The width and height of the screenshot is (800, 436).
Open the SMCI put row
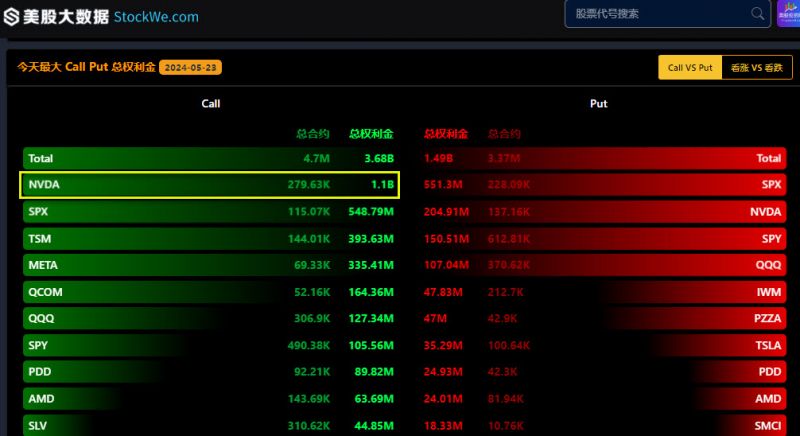603,425
